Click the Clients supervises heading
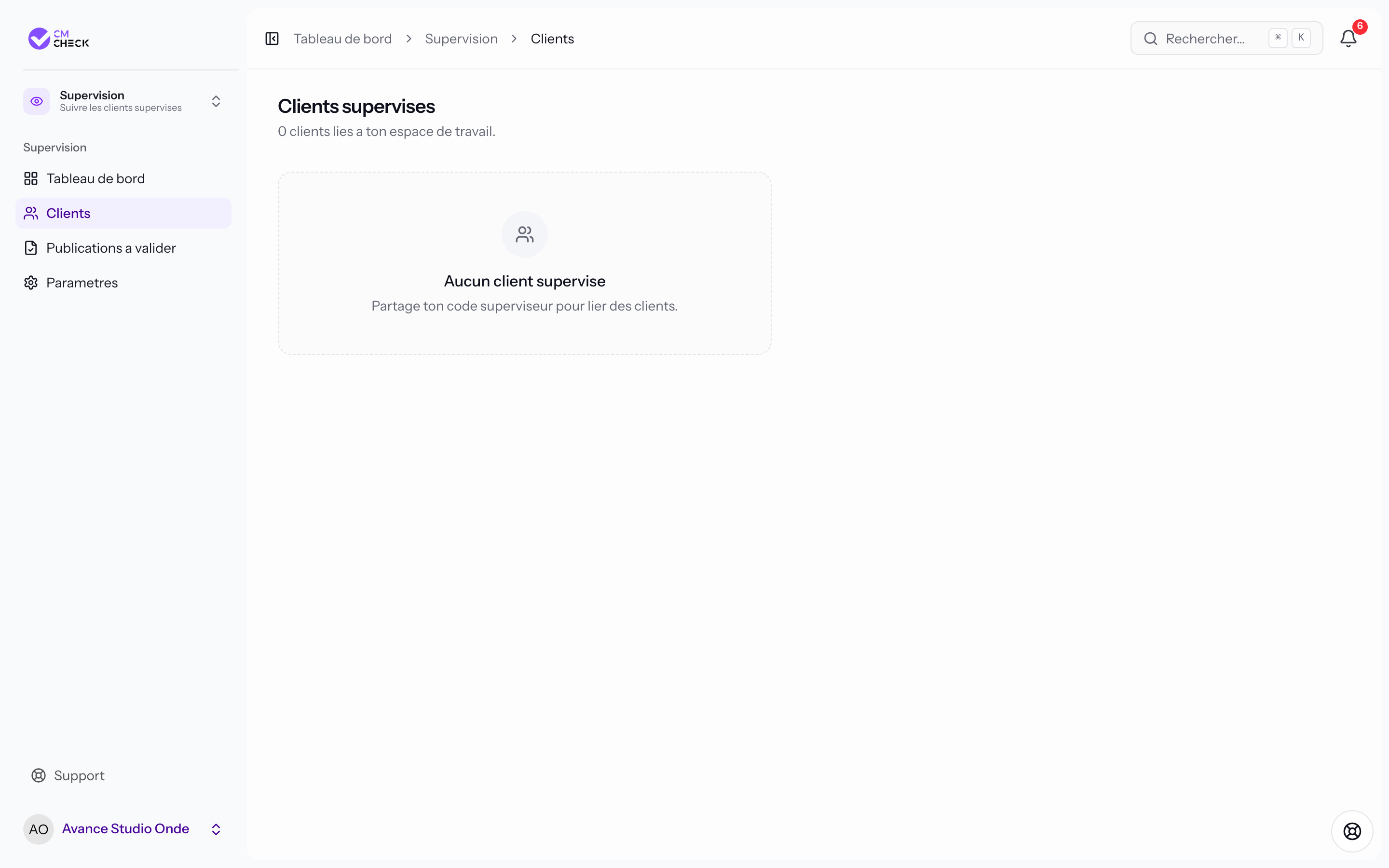 tap(356, 106)
